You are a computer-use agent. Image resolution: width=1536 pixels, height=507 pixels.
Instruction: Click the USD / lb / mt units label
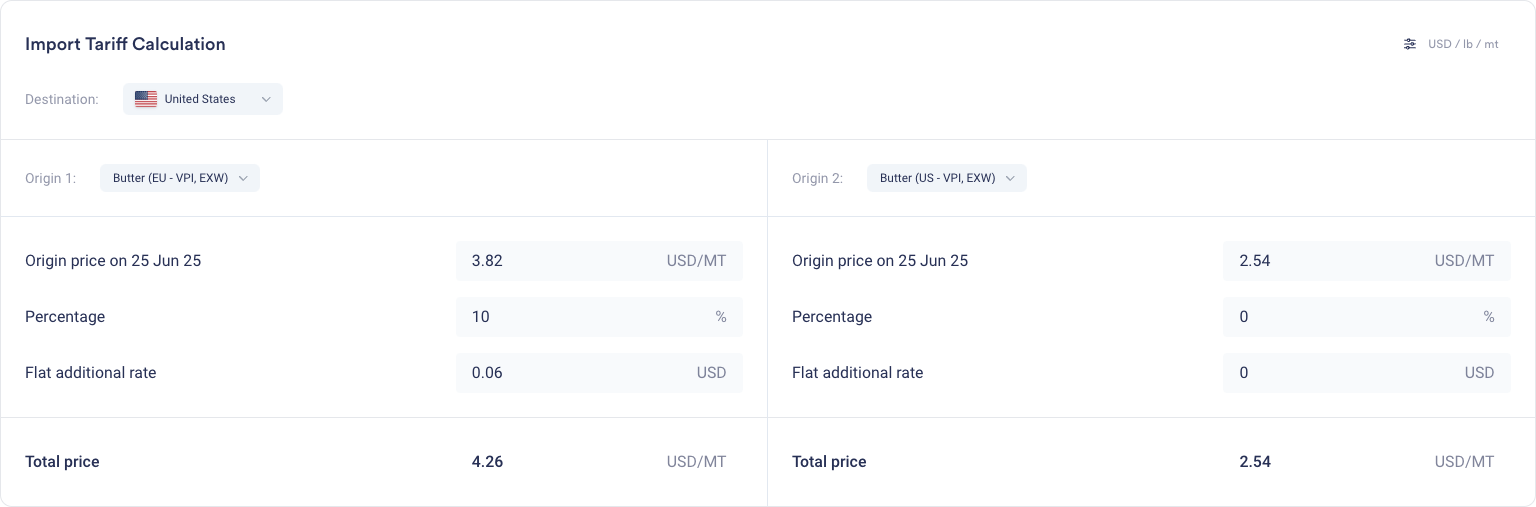[x=1463, y=44]
